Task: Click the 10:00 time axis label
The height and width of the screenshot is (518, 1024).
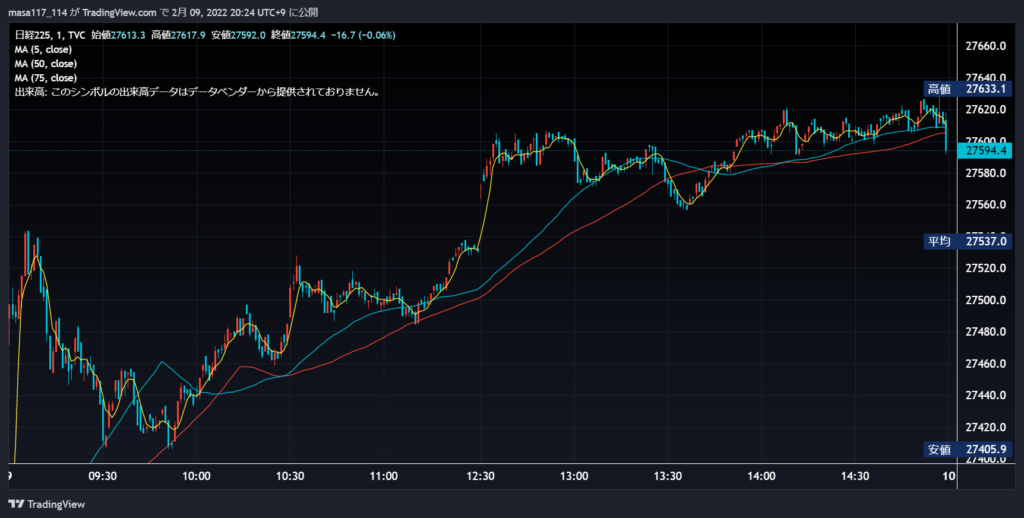Action: click(x=197, y=476)
